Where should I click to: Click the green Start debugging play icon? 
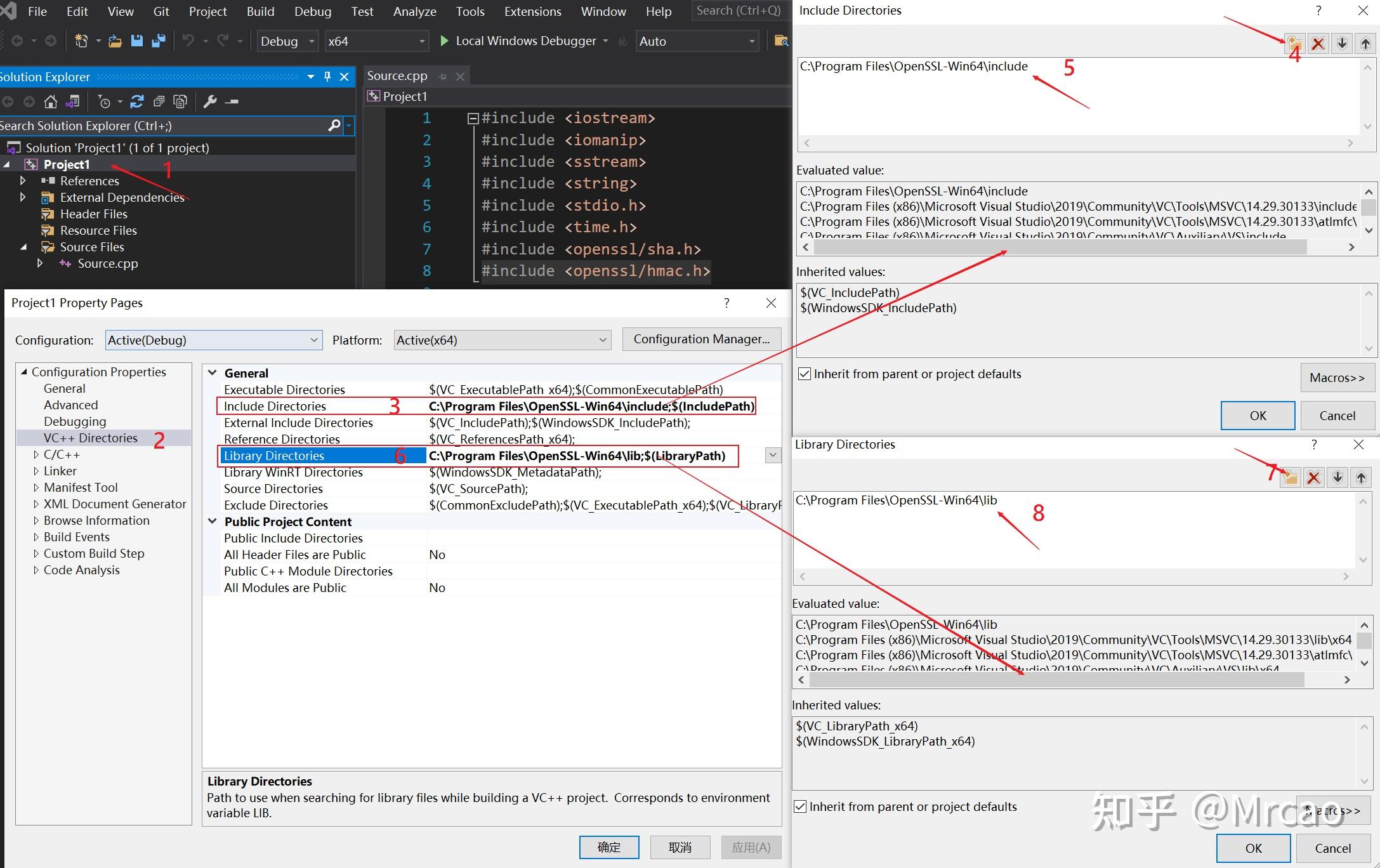click(x=444, y=41)
